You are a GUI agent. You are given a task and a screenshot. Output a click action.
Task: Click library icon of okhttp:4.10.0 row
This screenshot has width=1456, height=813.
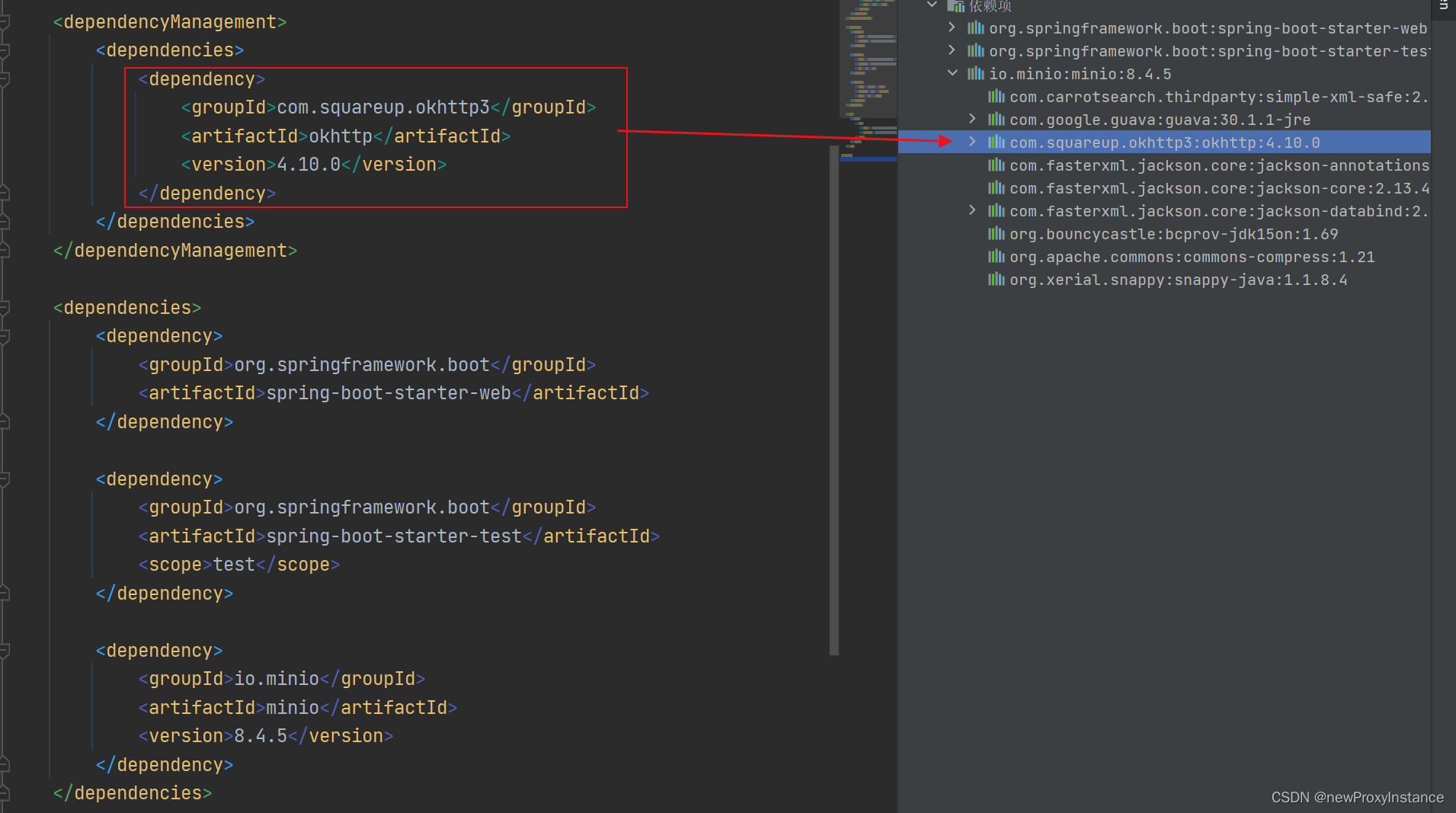tap(997, 142)
